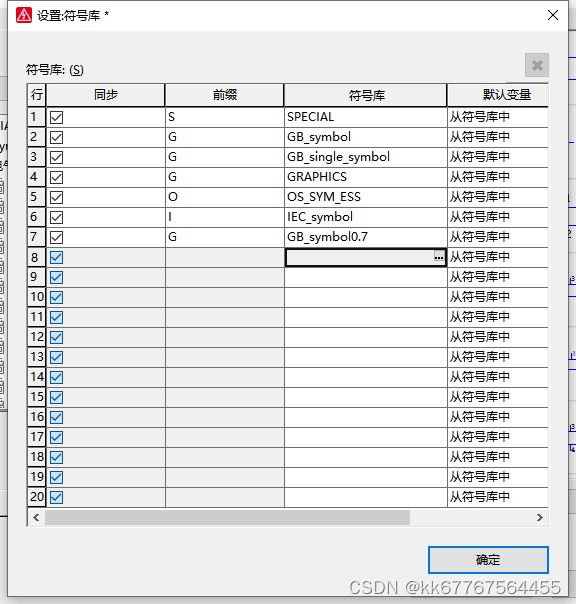Viewport: 576px width, 604px height.
Task: Select the GB_single_symbol library cell
Action: tap(366, 157)
